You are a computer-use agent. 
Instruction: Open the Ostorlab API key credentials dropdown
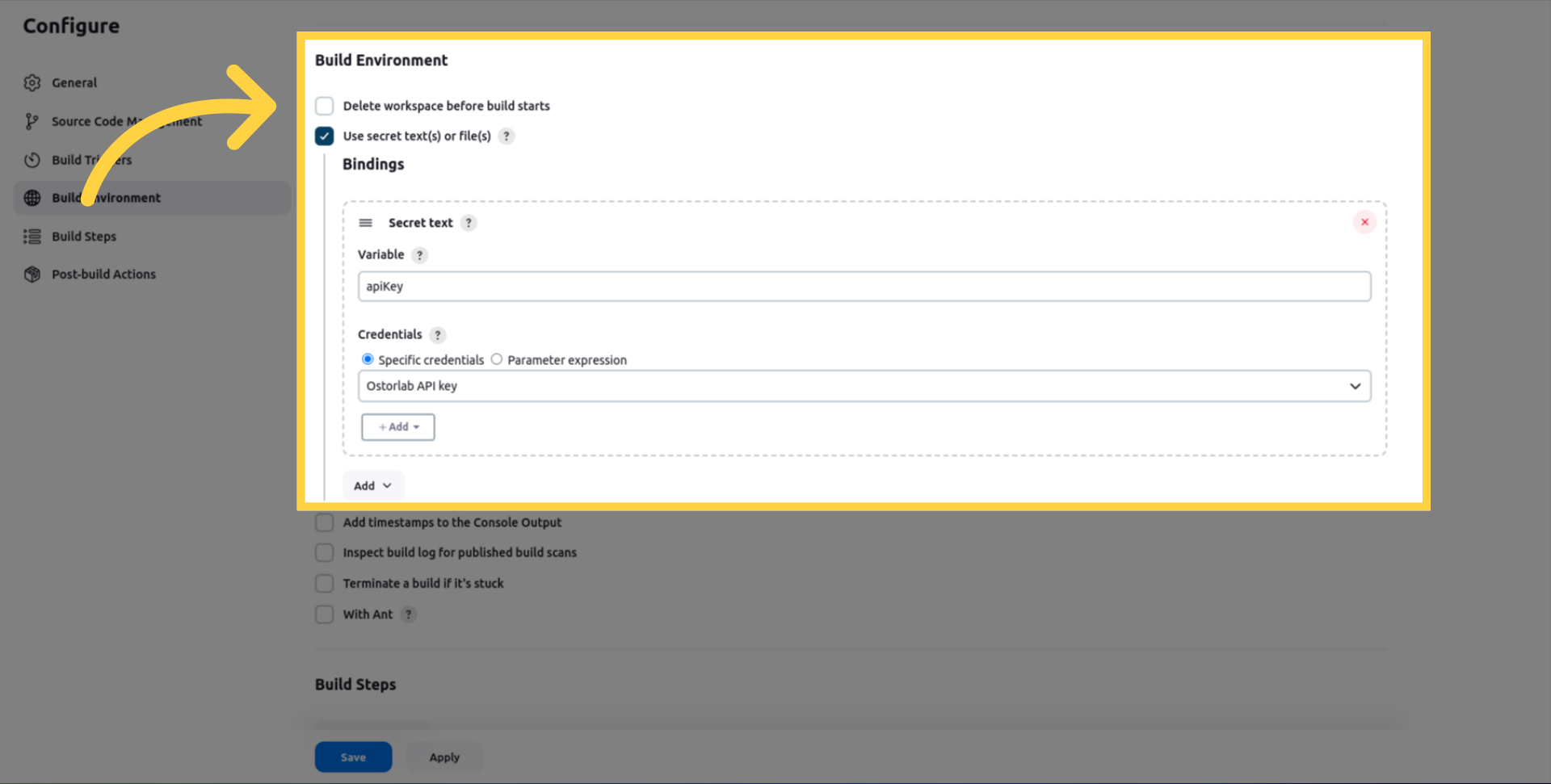pos(864,386)
